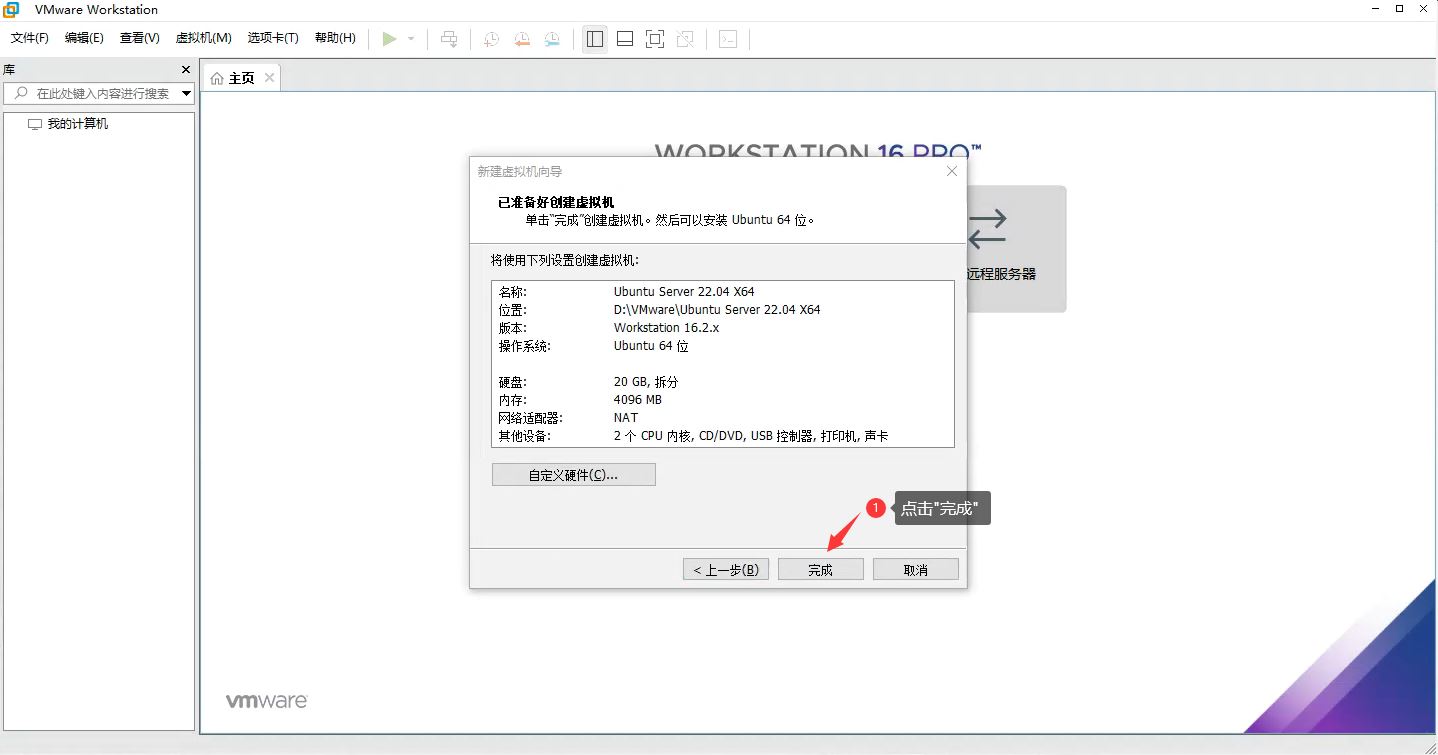Click the Workstation 16.2.x version text
Viewport: 1438px width, 755px height.
click(x=666, y=328)
